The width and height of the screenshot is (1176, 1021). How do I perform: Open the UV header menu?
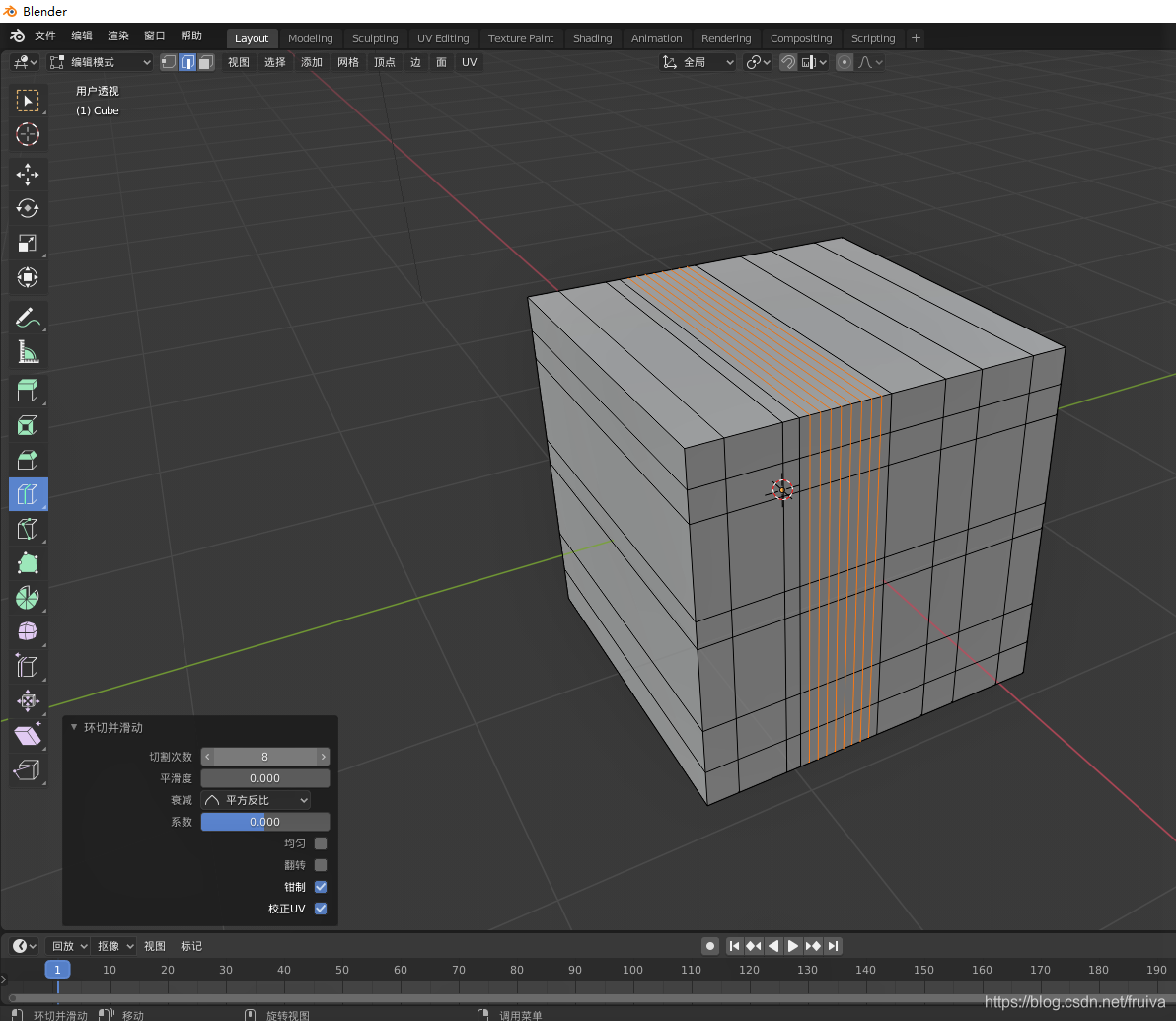(470, 62)
